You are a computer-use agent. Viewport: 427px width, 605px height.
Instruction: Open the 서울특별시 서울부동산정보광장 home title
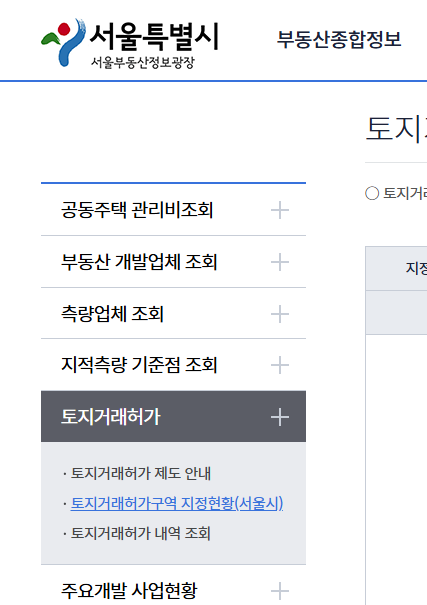[154, 45]
